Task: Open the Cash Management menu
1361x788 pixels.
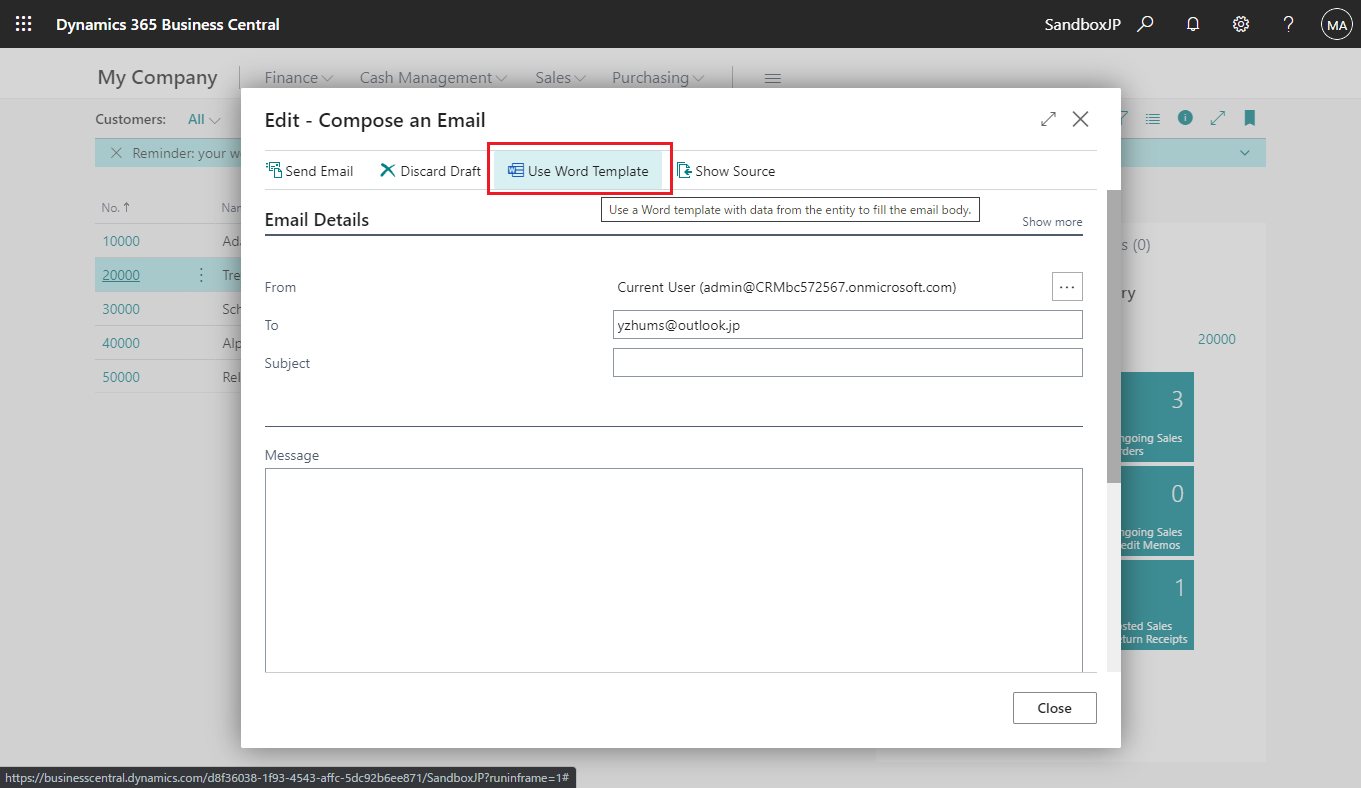Action: coord(432,76)
